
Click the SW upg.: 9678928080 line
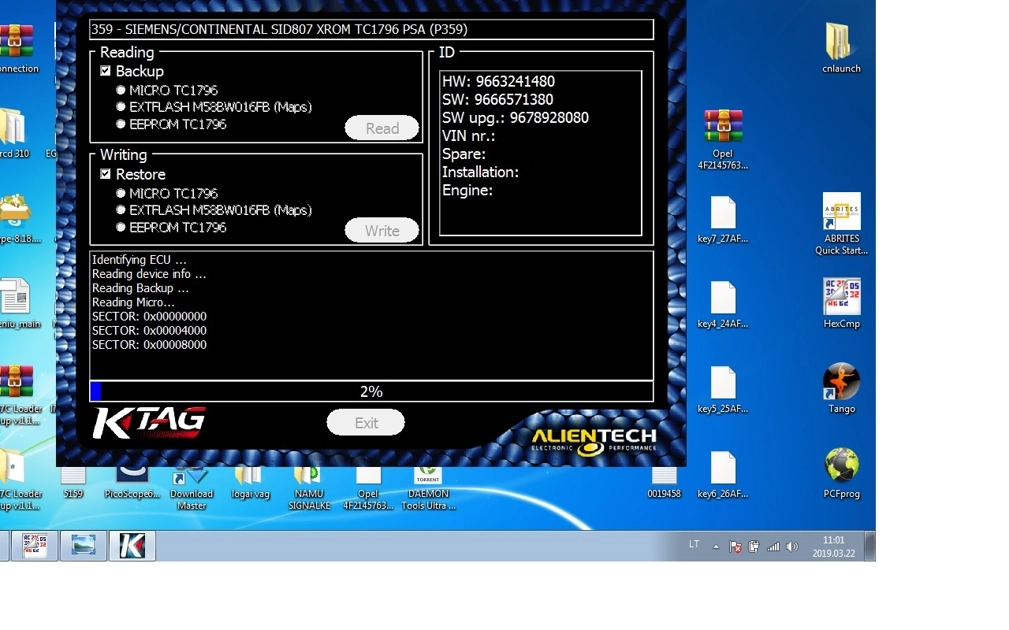click(515, 117)
